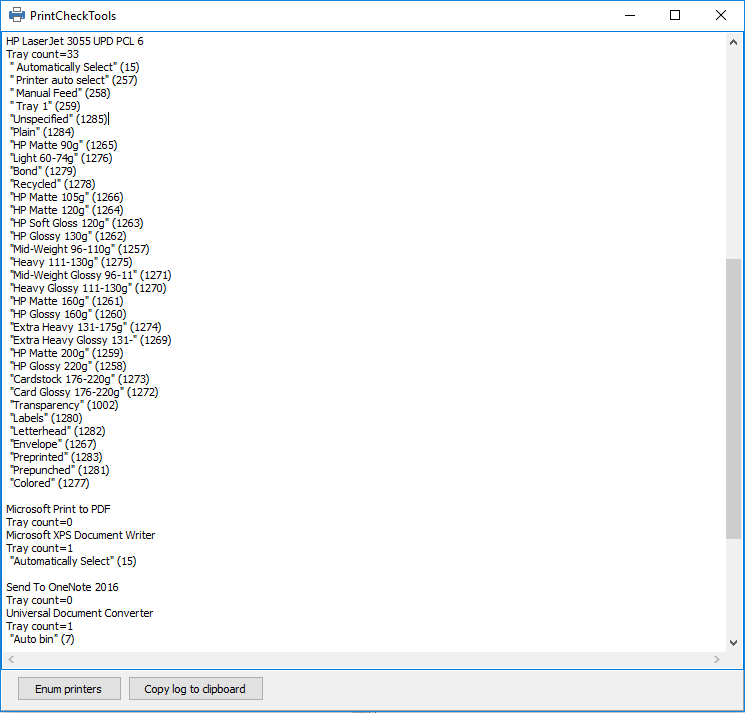This screenshot has width=745, height=713.
Task: Click the log line "HP Glossy 160g" (1260)
Action: pyautogui.click(x=68, y=314)
